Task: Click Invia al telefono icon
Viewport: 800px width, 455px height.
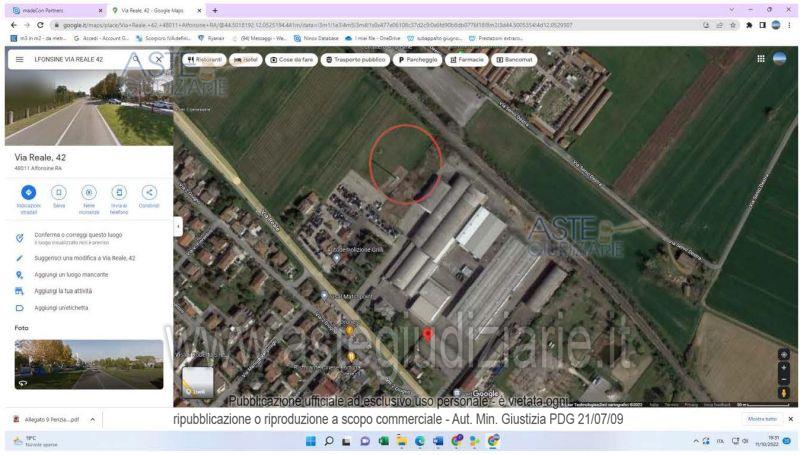Action: (119, 192)
